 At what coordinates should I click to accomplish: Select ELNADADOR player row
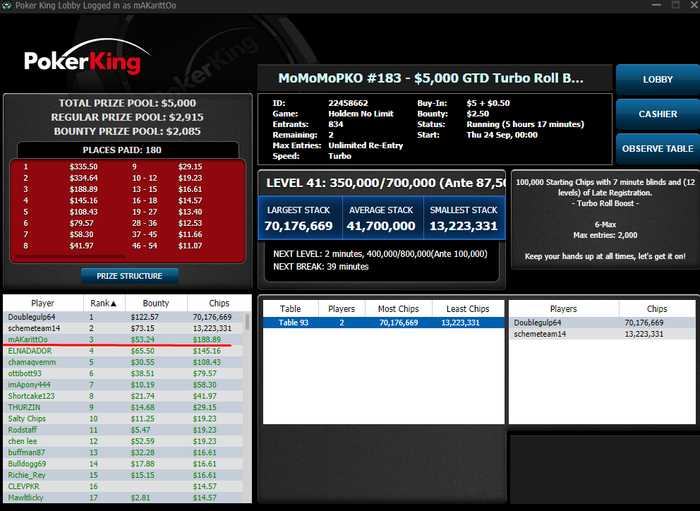pos(124,351)
